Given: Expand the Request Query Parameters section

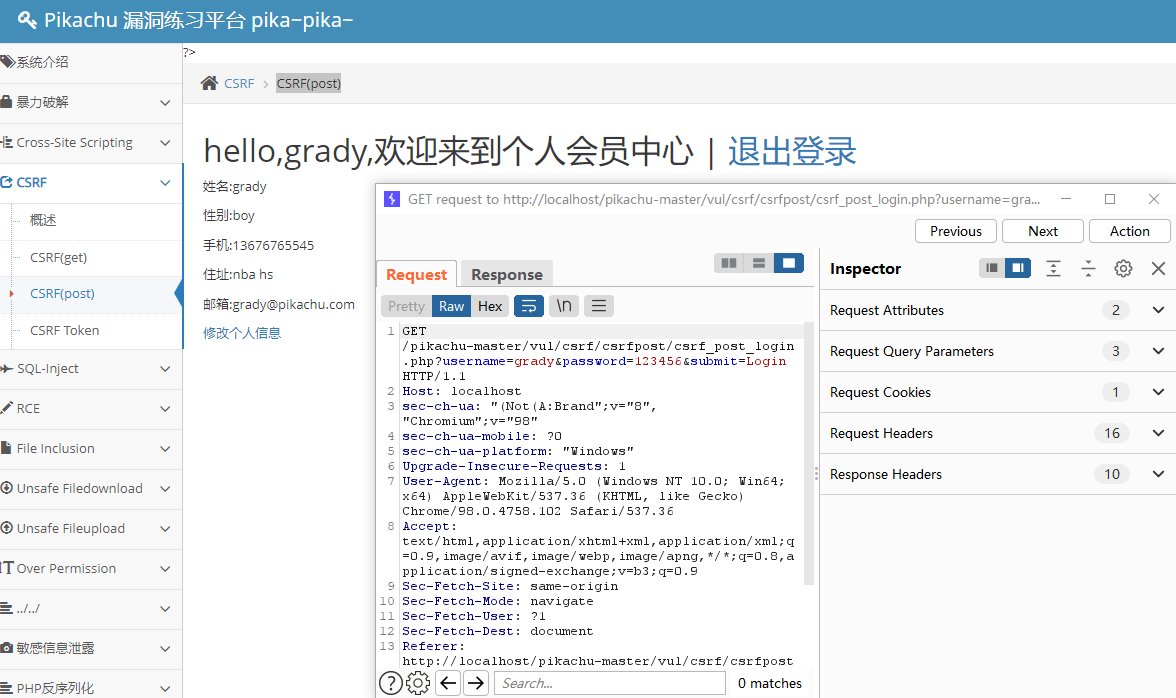Looking at the screenshot, I should pos(1158,351).
